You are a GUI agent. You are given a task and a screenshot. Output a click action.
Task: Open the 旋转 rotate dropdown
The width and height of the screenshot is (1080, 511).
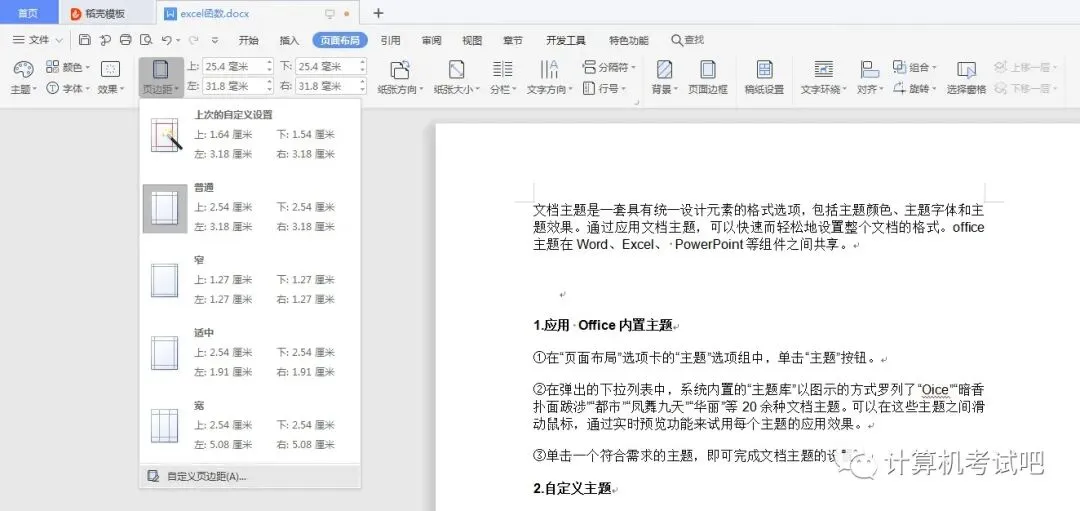[915, 88]
